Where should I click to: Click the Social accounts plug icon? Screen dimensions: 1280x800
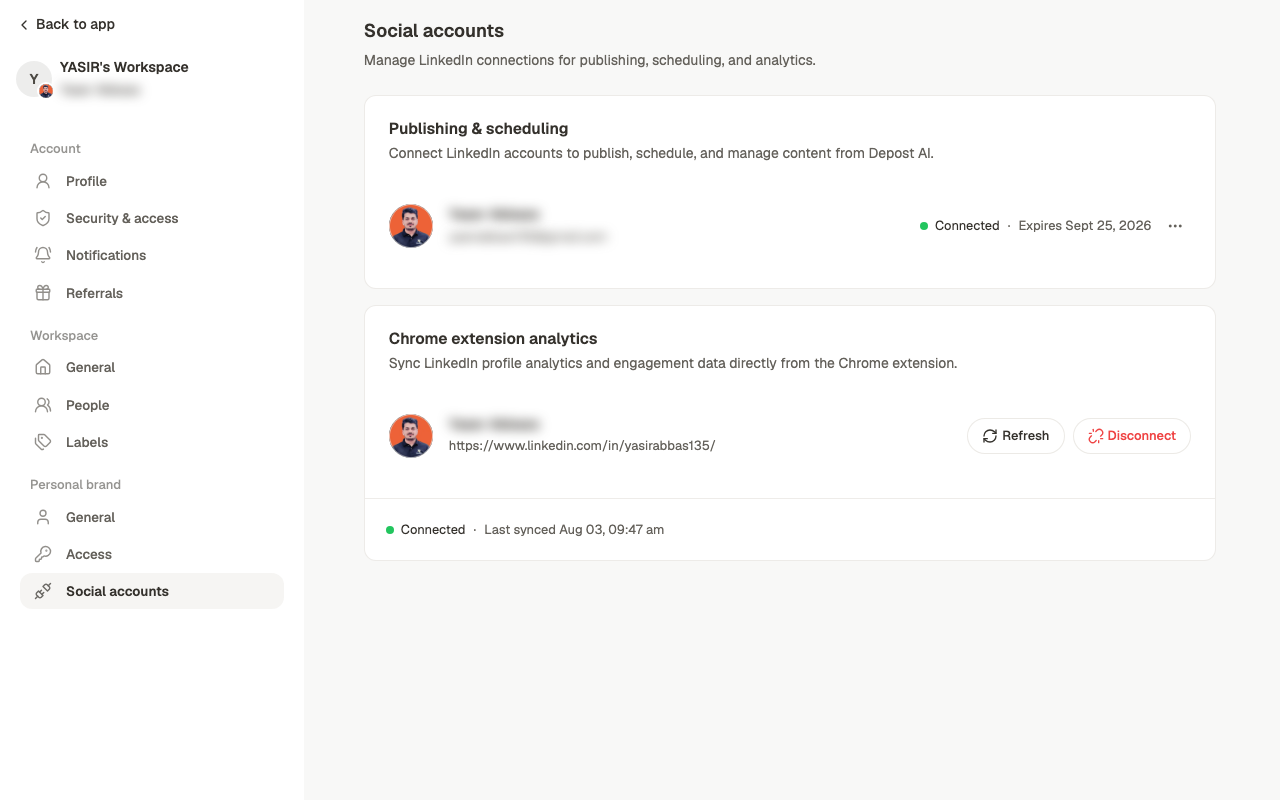coord(43,591)
